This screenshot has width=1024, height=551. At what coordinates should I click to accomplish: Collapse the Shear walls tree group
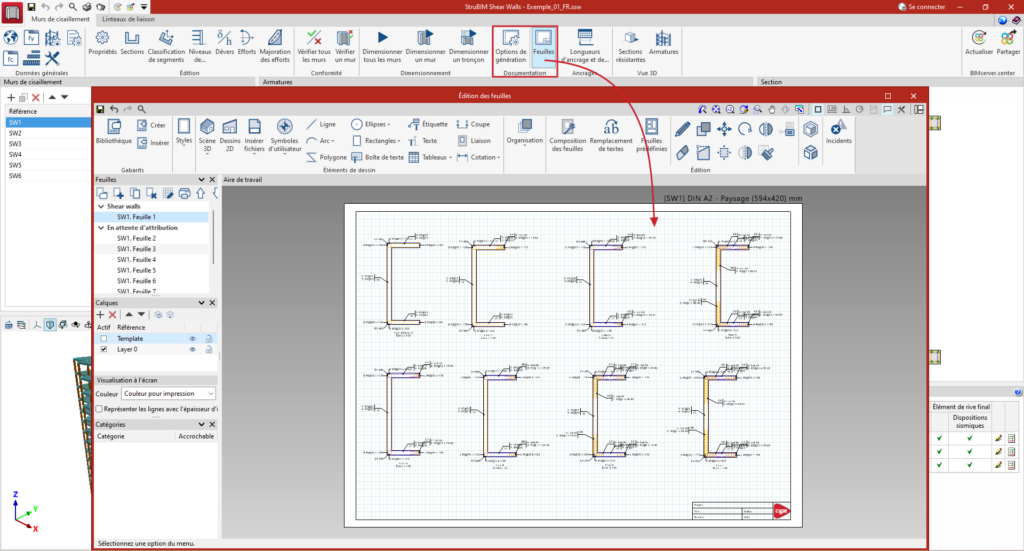tap(101, 206)
